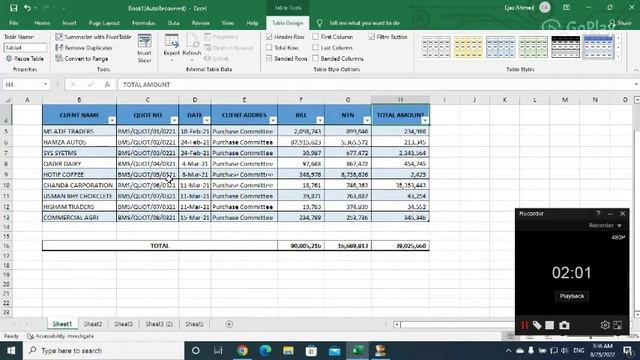The height and width of the screenshot is (360, 640).
Task: Enable the Last Column checkbox
Action: click(316, 48)
